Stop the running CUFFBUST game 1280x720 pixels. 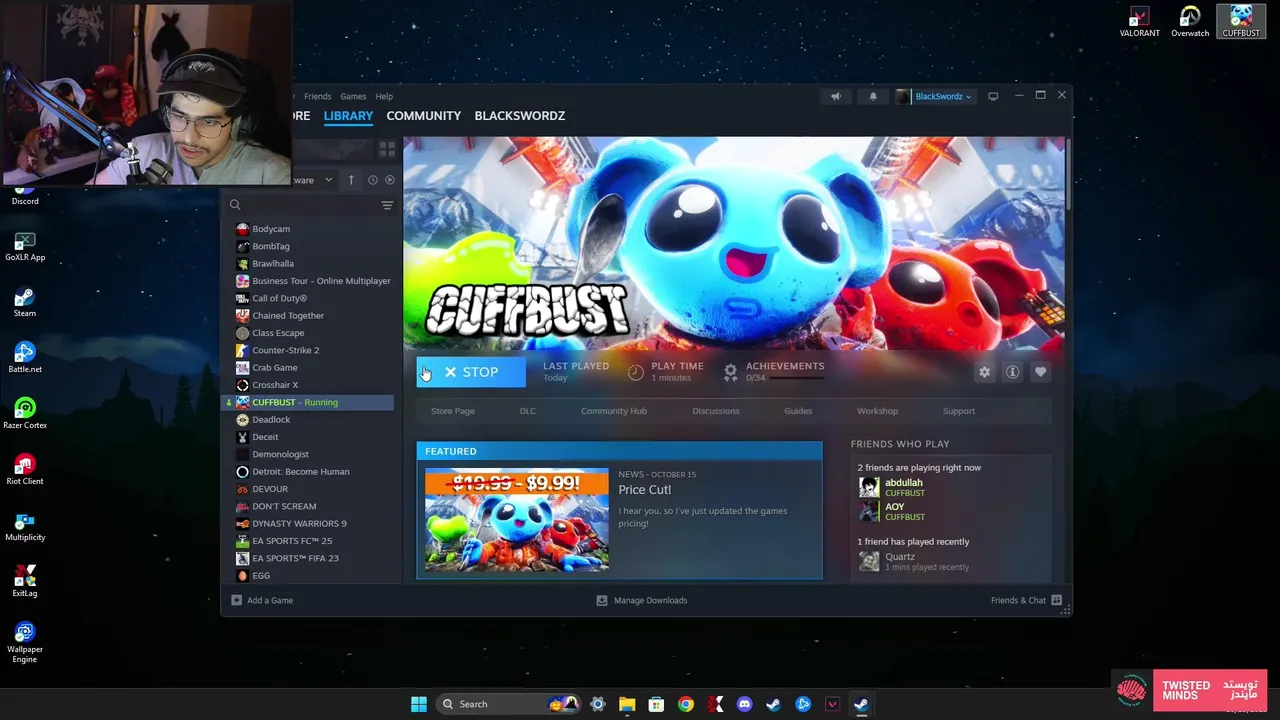point(471,372)
